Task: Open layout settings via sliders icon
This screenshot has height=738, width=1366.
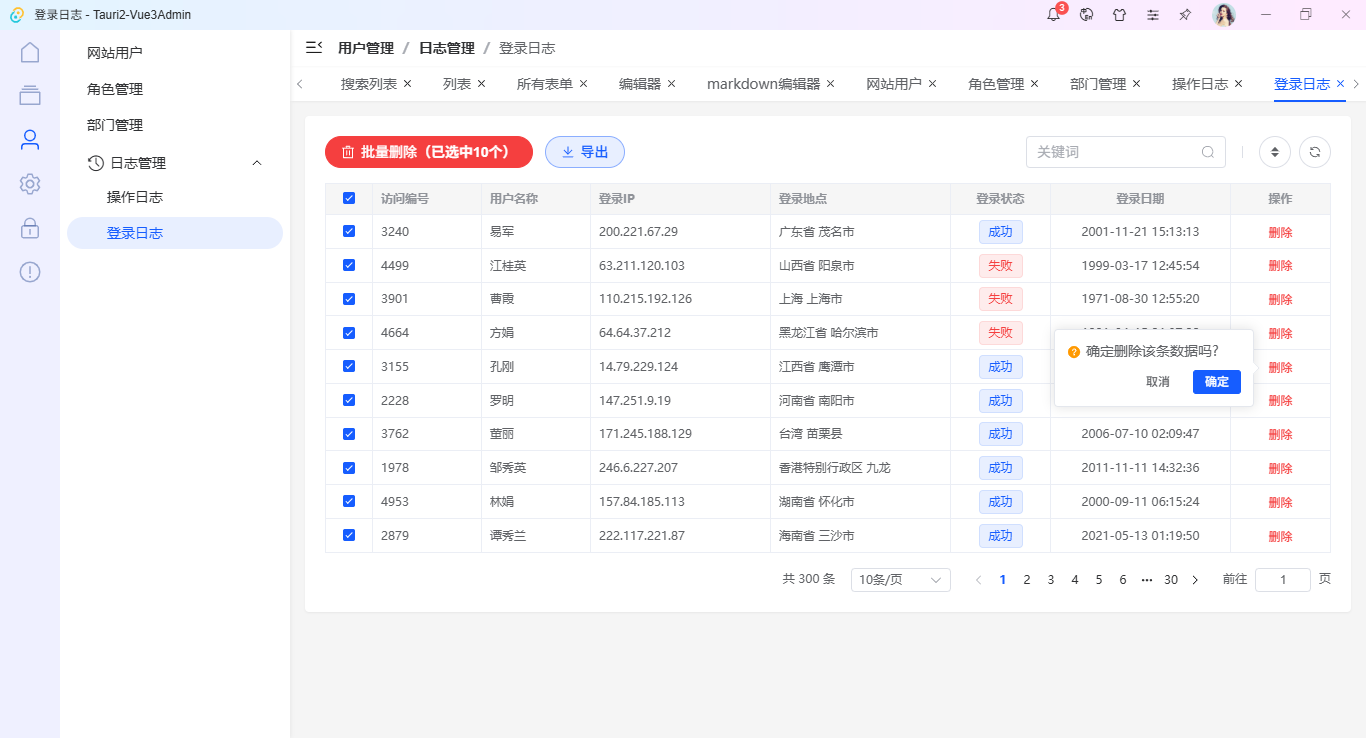Action: click(1153, 15)
